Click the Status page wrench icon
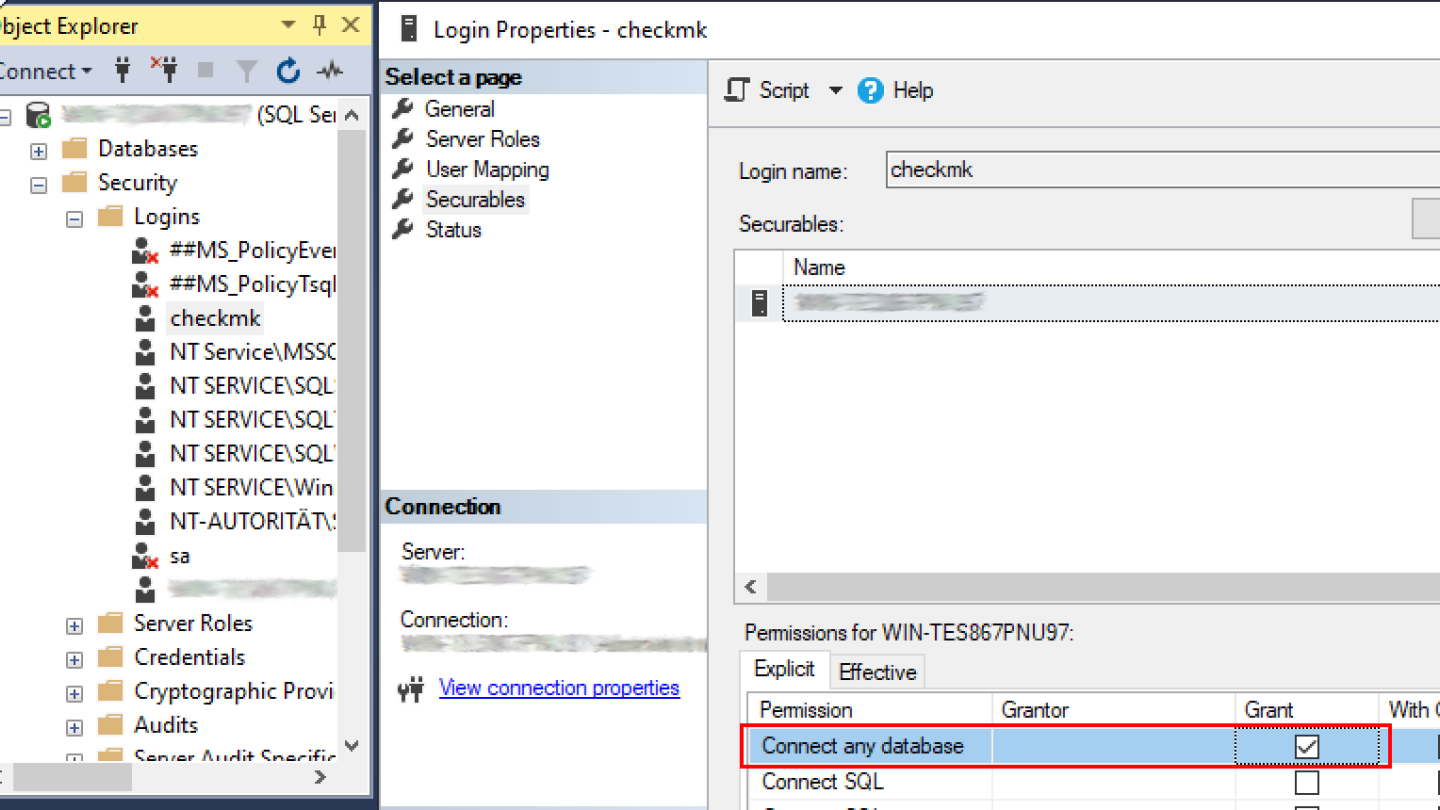Viewport: 1440px width, 810px height. (x=403, y=228)
